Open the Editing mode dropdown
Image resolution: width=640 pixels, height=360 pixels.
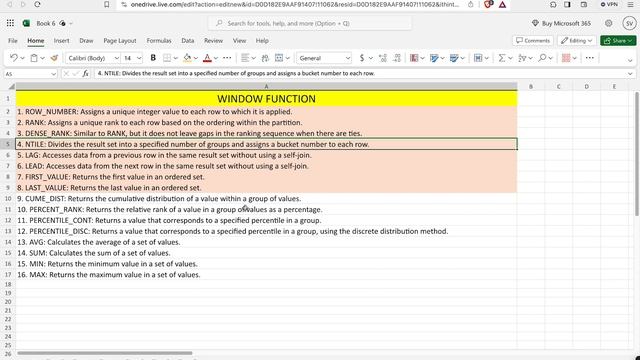(576, 40)
